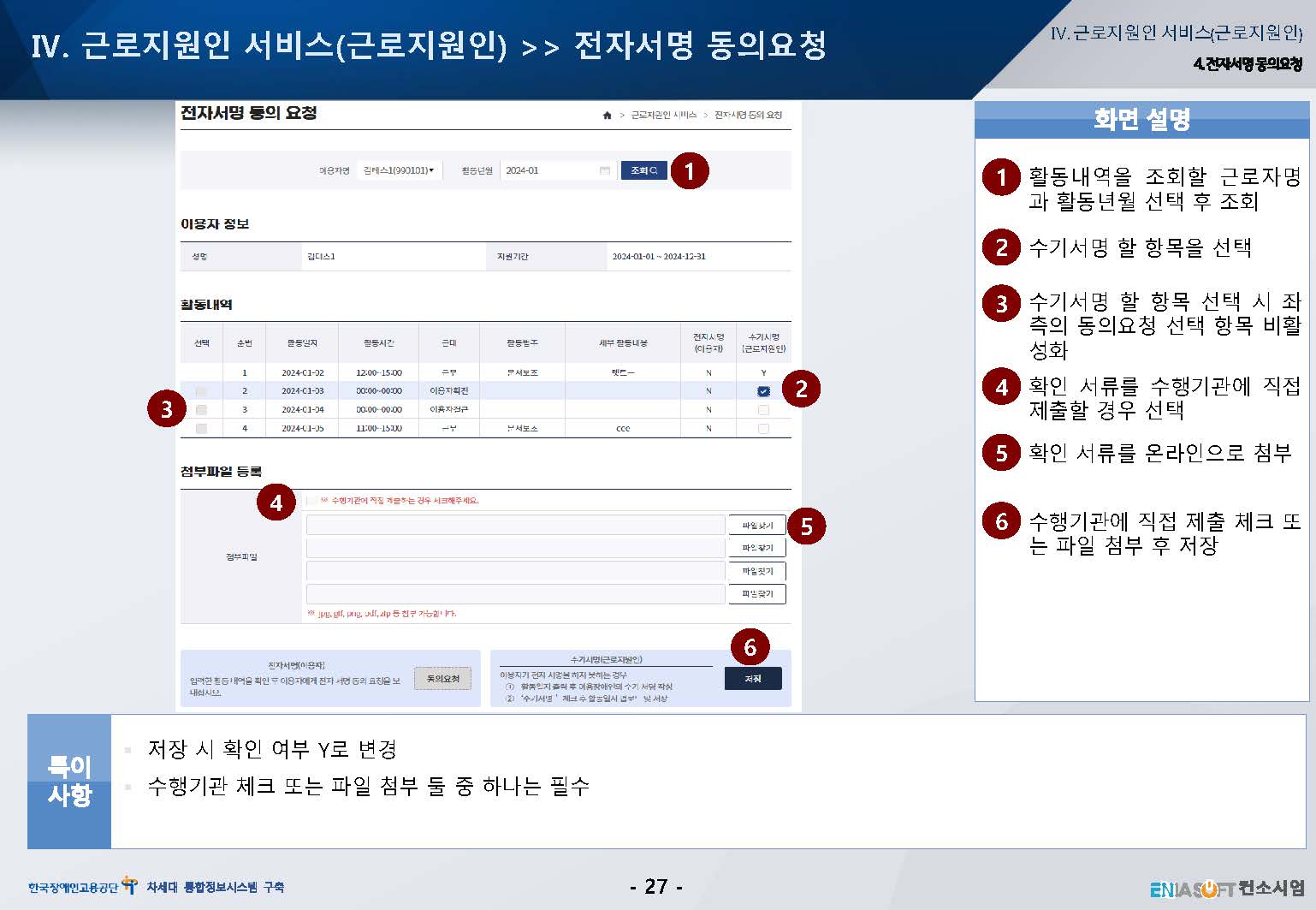Click the 저장 save button
The width and height of the screenshot is (1316, 910).
(752, 679)
